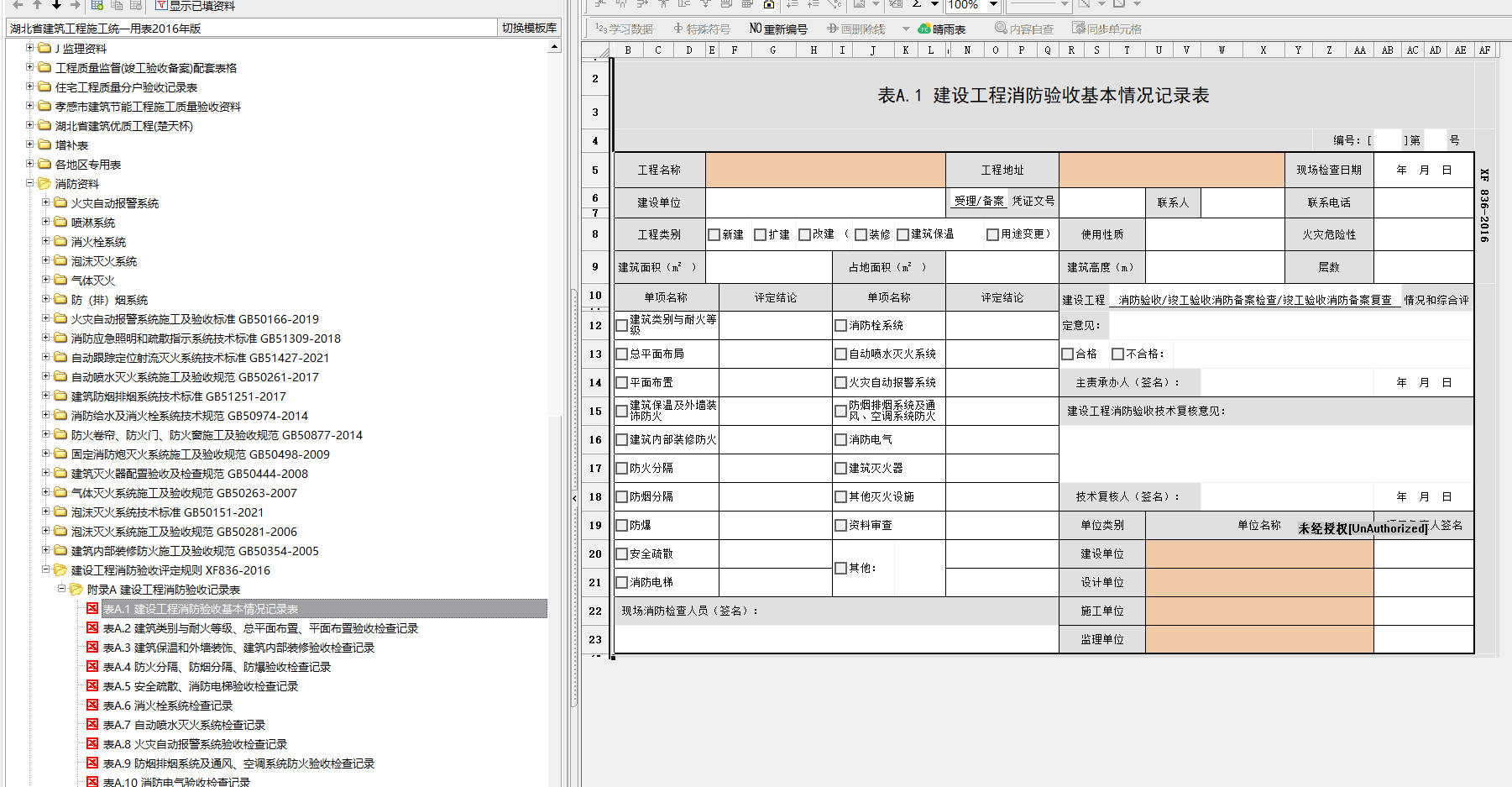The width and height of the screenshot is (1512, 787).
Task: Collapse the 消防资料 tree folder
Action: (30, 183)
